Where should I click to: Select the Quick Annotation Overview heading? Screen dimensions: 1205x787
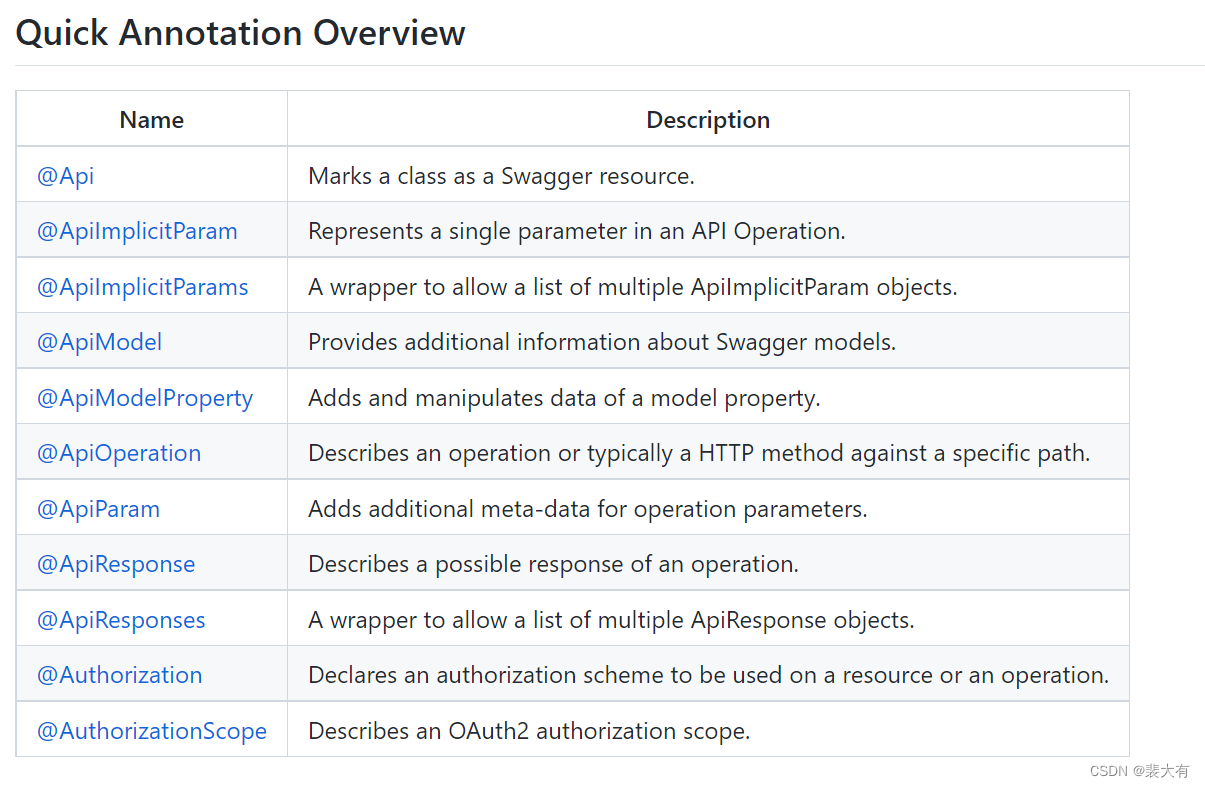pos(240,32)
